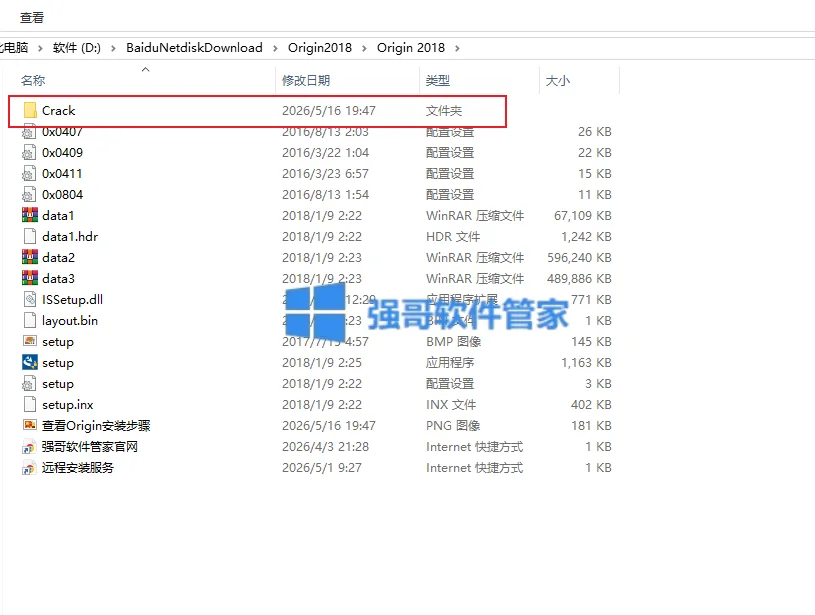Click the PNG 图像 type cell

point(453,426)
